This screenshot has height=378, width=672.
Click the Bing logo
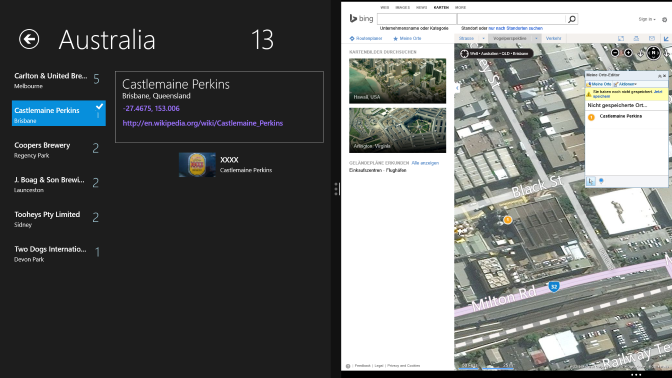pyautogui.click(x=361, y=18)
